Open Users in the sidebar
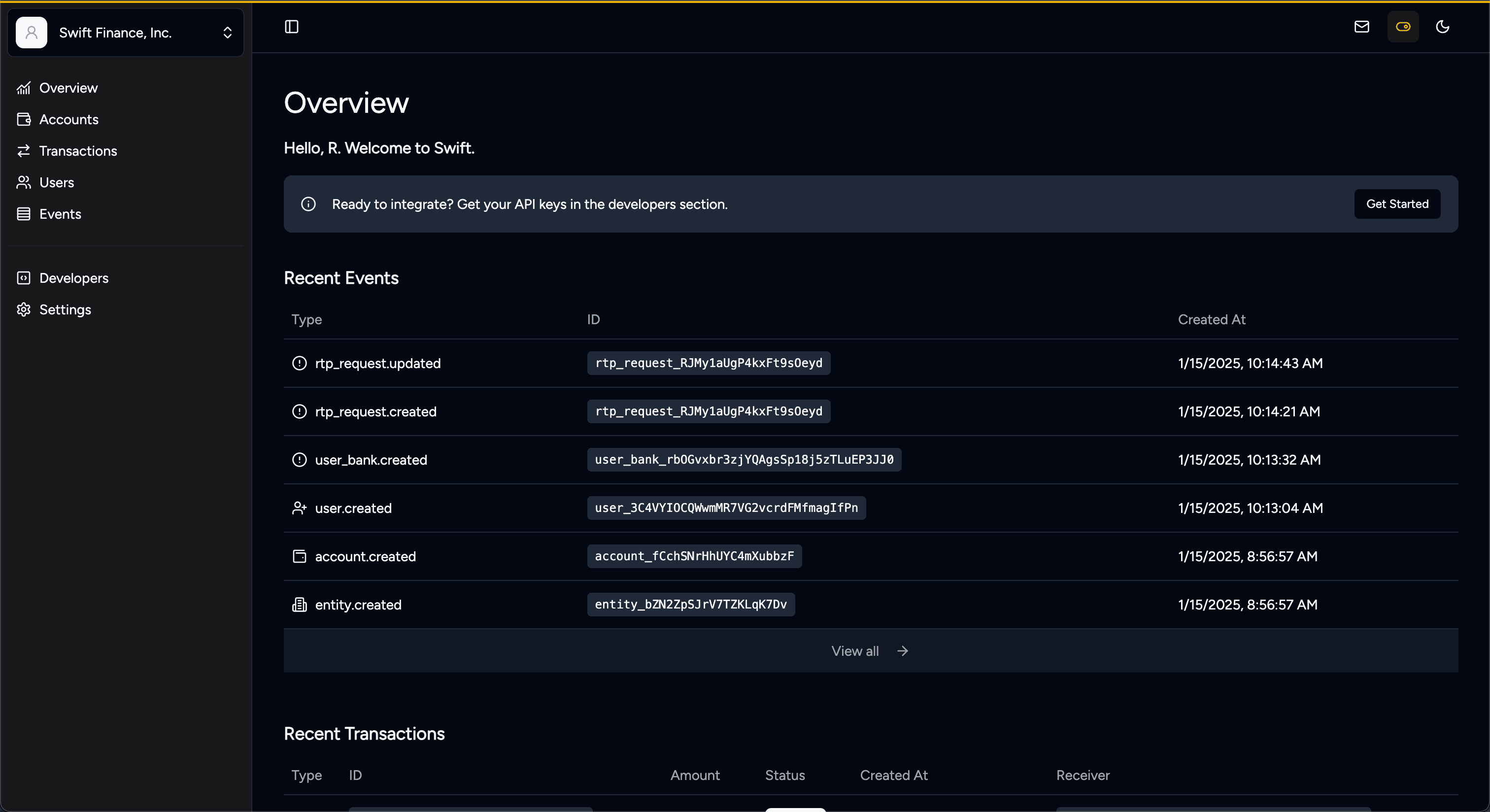 coord(57,182)
